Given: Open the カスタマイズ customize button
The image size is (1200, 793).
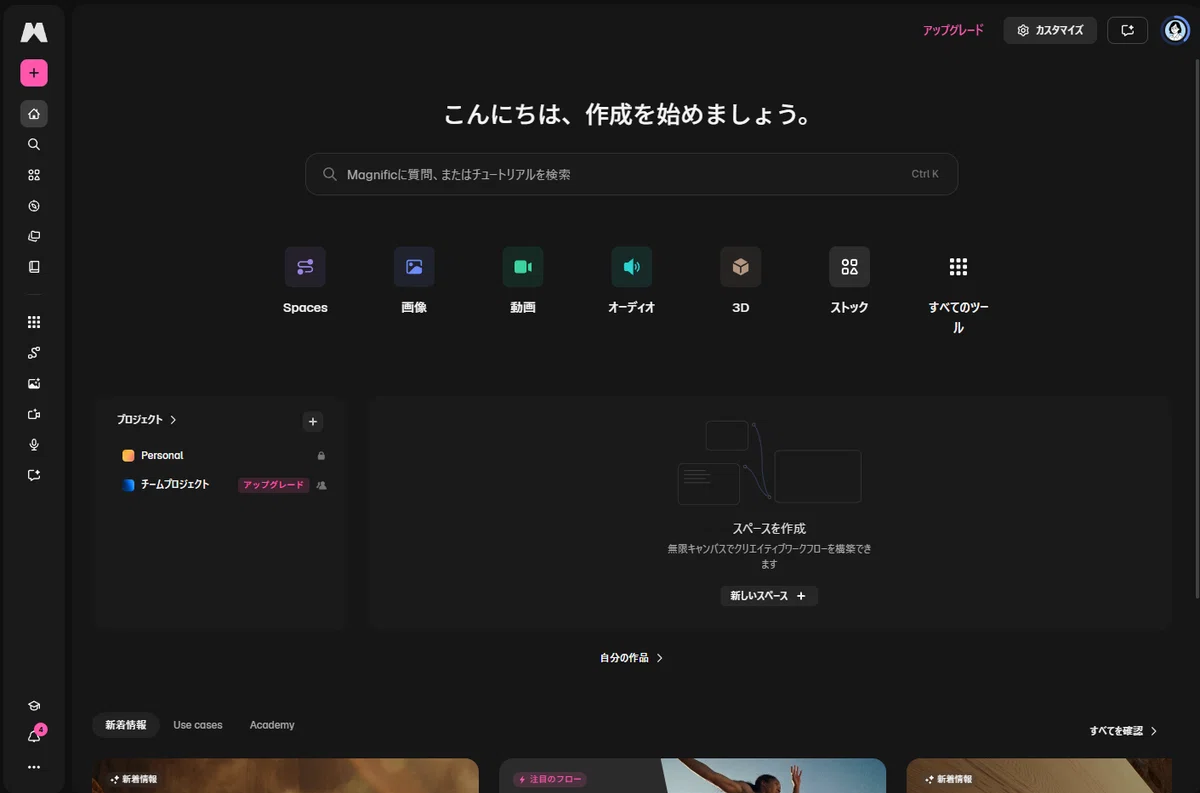Looking at the screenshot, I should 1050,30.
